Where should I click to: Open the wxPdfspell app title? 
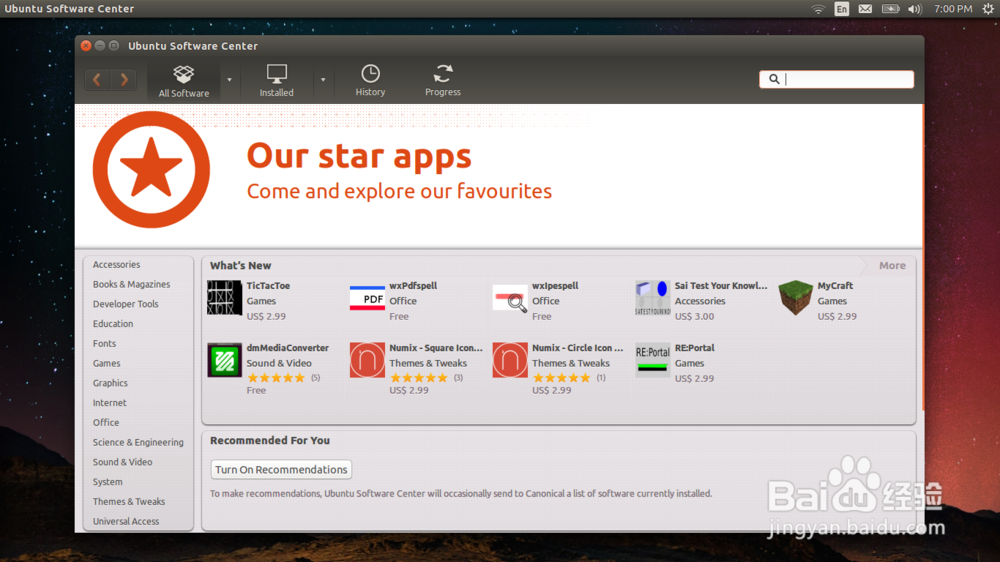coord(413,286)
